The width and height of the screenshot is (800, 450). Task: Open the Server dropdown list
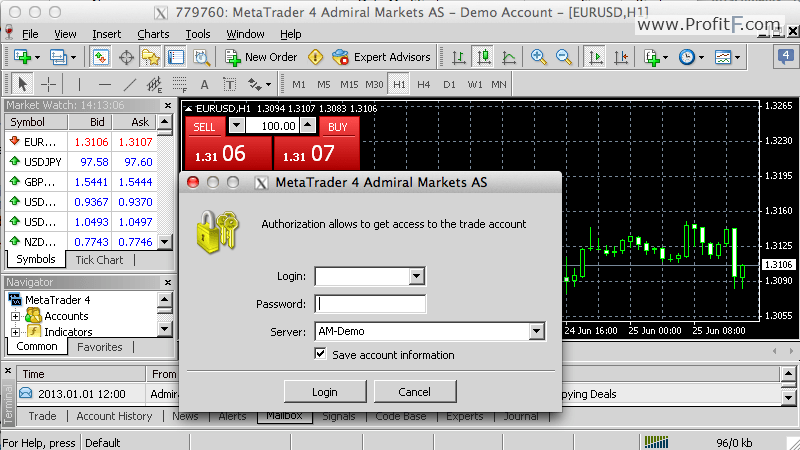click(x=537, y=331)
